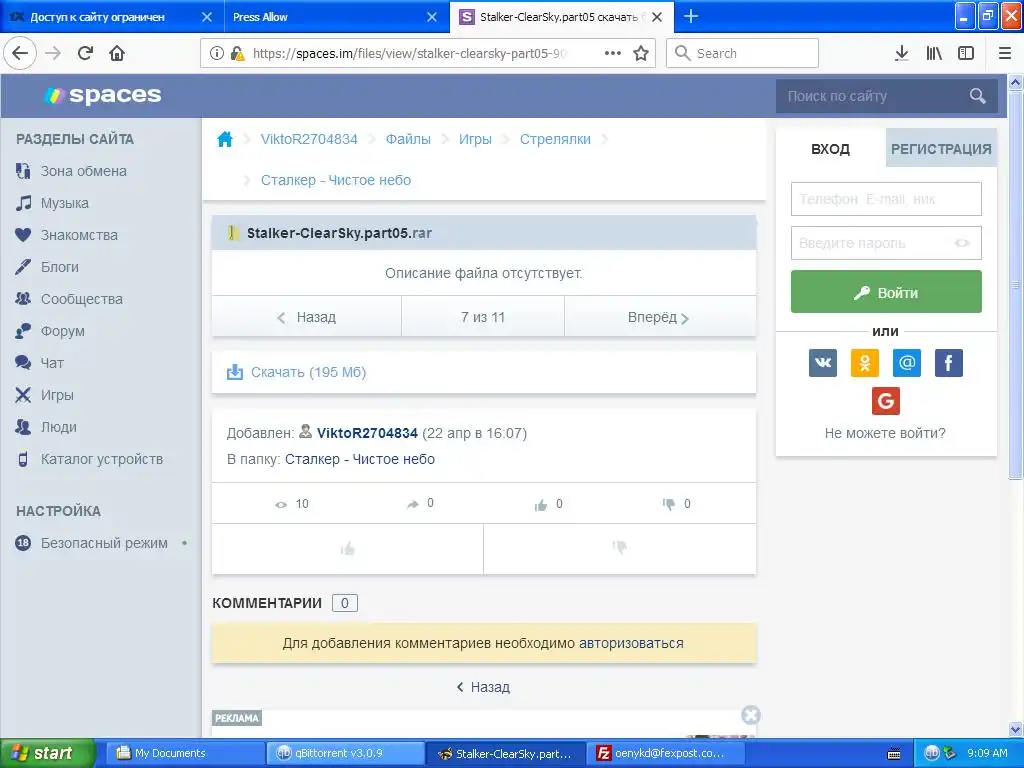This screenshot has height=768, width=1024.
Task: Open 'Блоги' in the sidebar
Action: 59,267
